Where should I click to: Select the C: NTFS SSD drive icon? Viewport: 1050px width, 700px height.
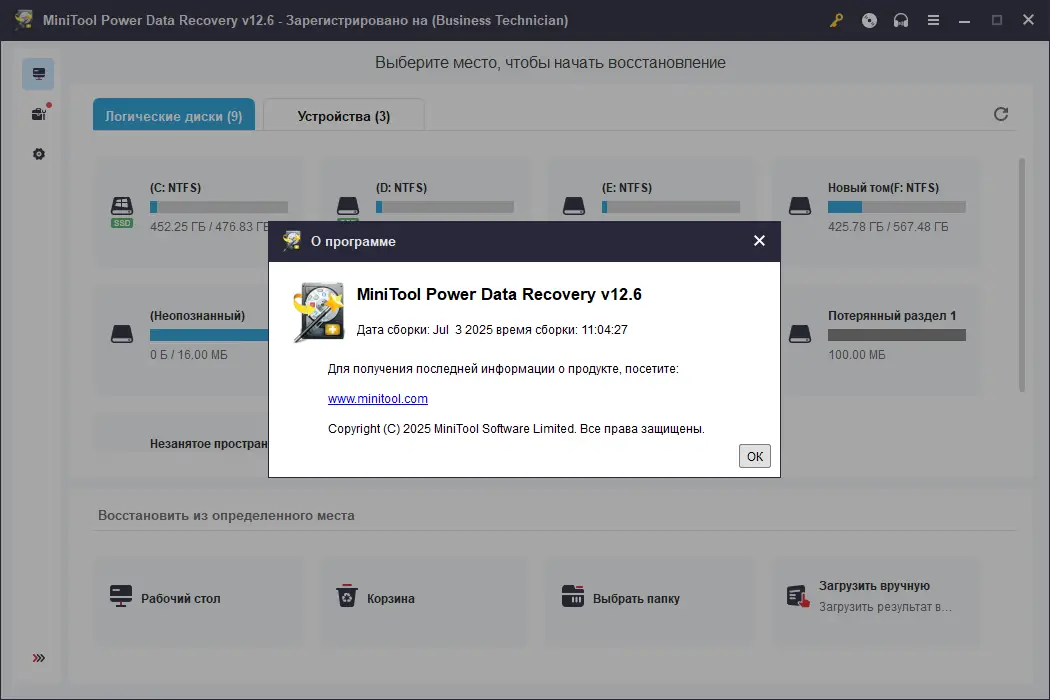tap(122, 211)
